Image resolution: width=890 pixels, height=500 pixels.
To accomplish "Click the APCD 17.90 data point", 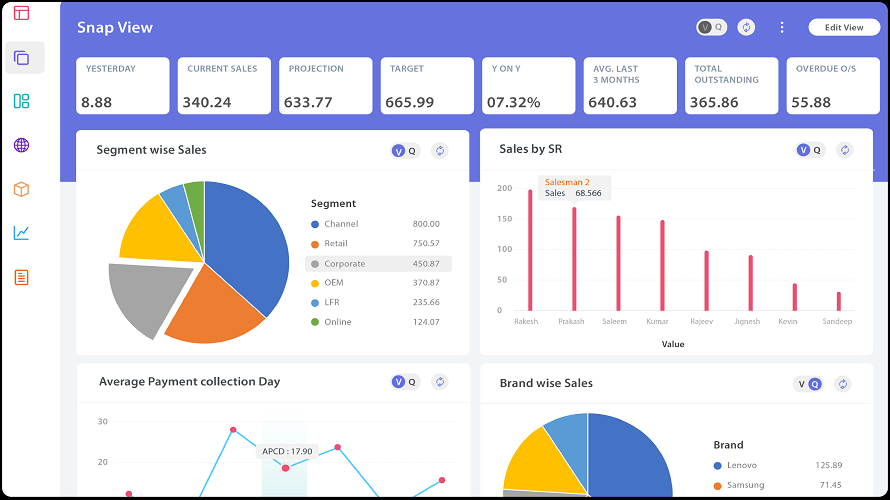I will [x=286, y=468].
